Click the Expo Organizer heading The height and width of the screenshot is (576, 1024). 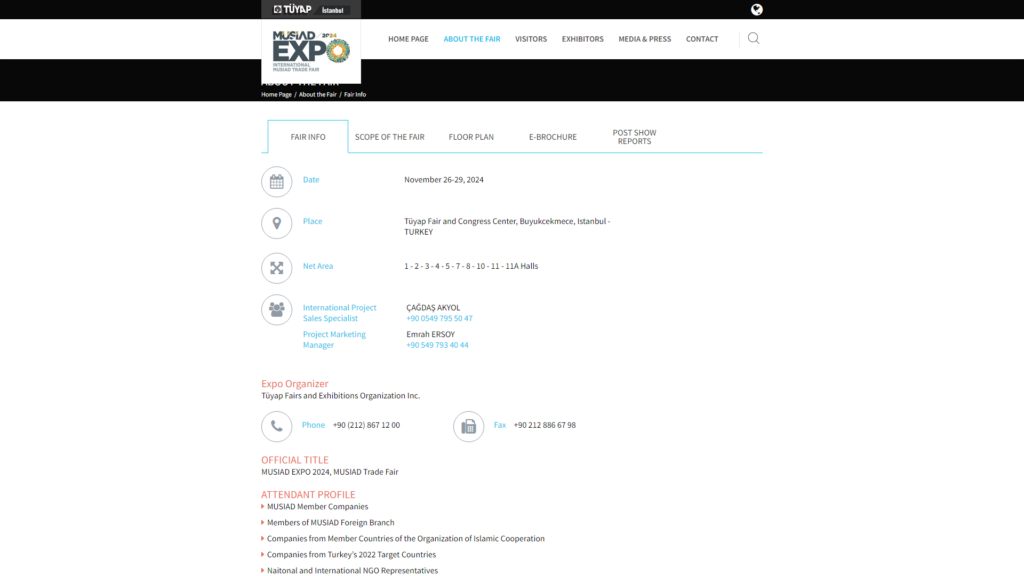[295, 384]
